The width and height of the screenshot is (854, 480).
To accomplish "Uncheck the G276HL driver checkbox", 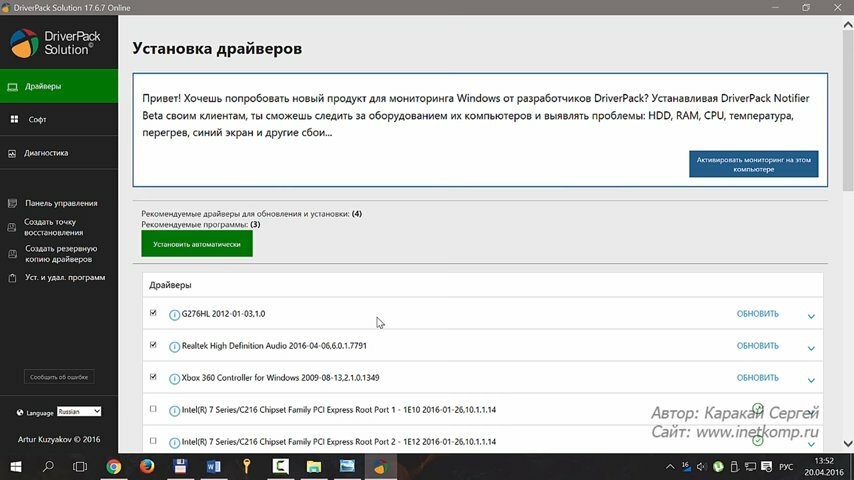I will point(153,313).
